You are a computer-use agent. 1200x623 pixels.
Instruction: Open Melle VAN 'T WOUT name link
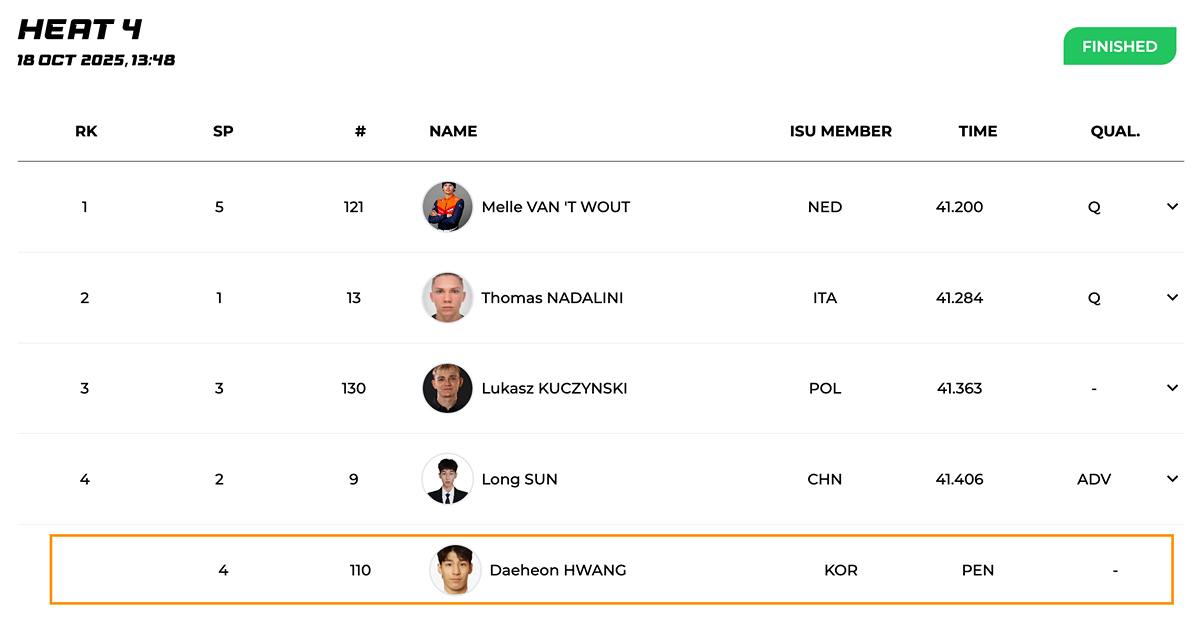coord(556,207)
